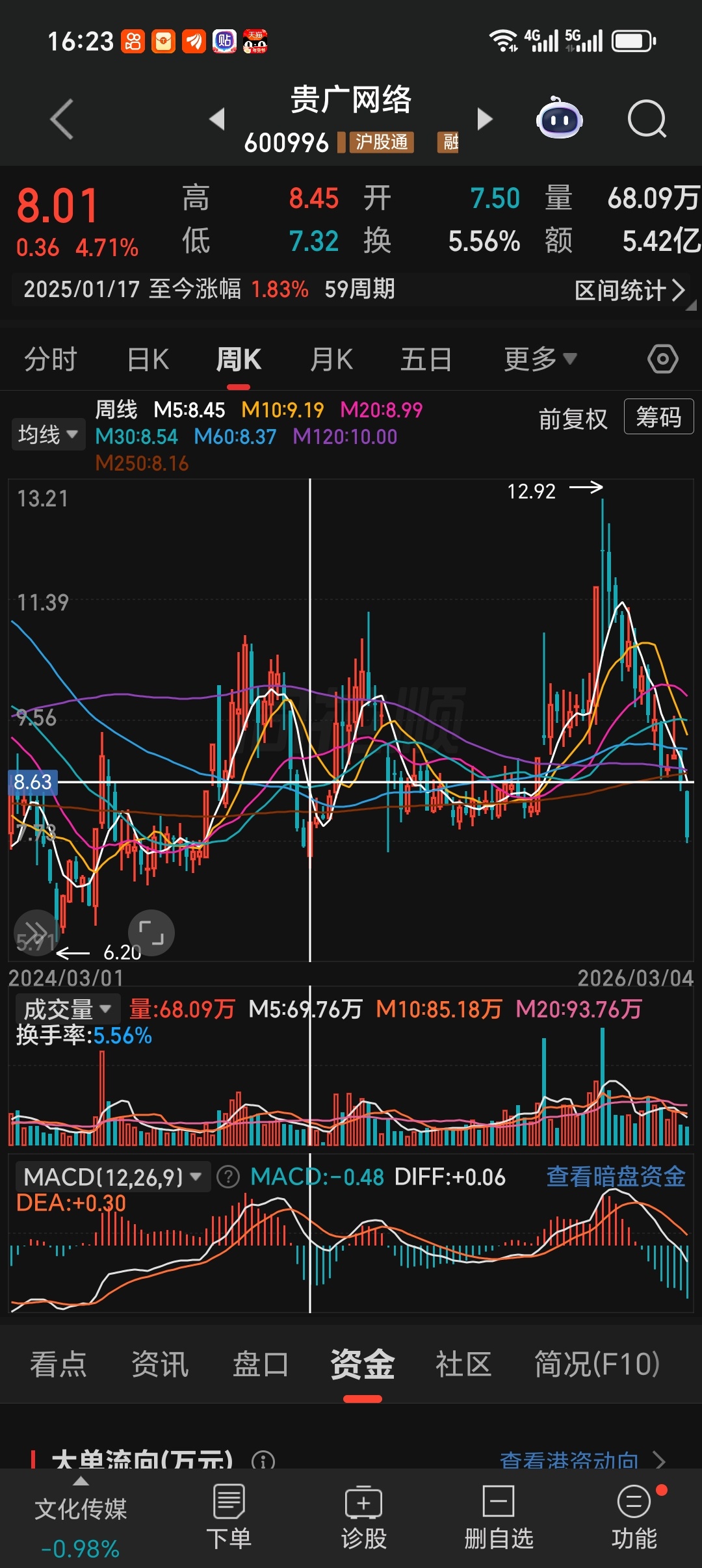The image size is (702, 1568).
Task: Tap the double-arrow chart scroll icon
Action: click(x=36, y=933)
